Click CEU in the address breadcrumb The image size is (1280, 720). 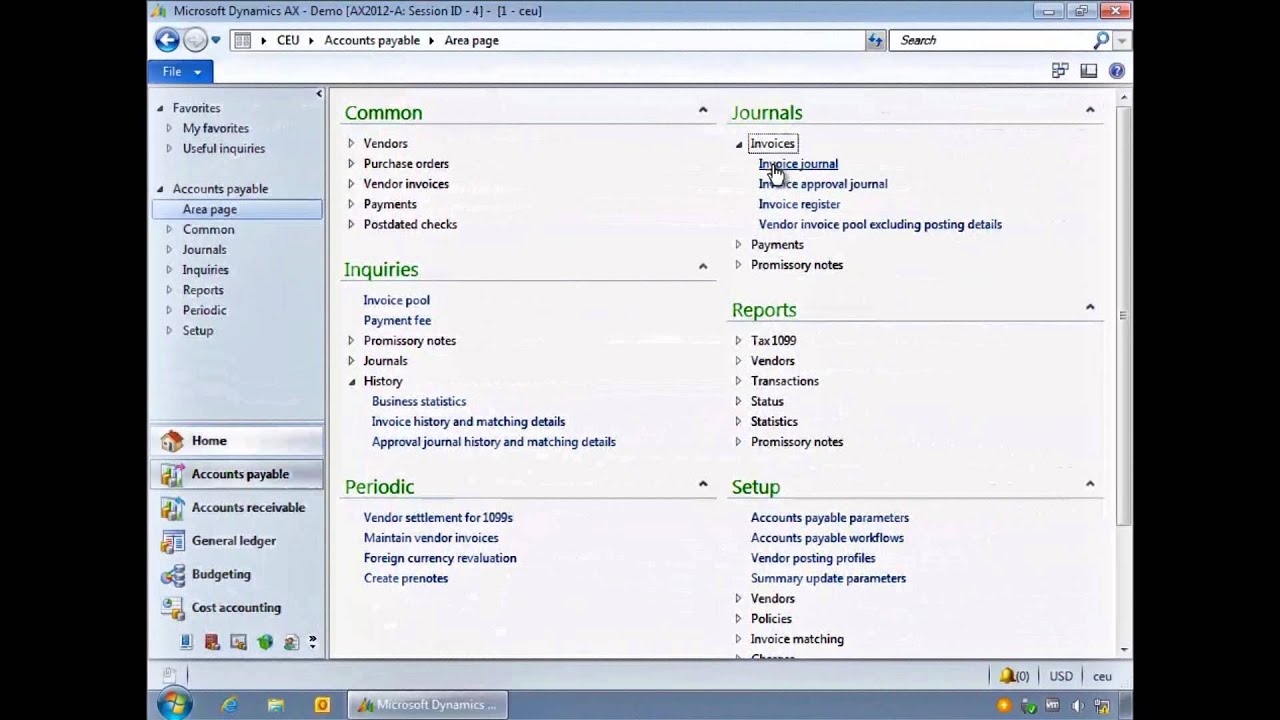tap(288, 40)
